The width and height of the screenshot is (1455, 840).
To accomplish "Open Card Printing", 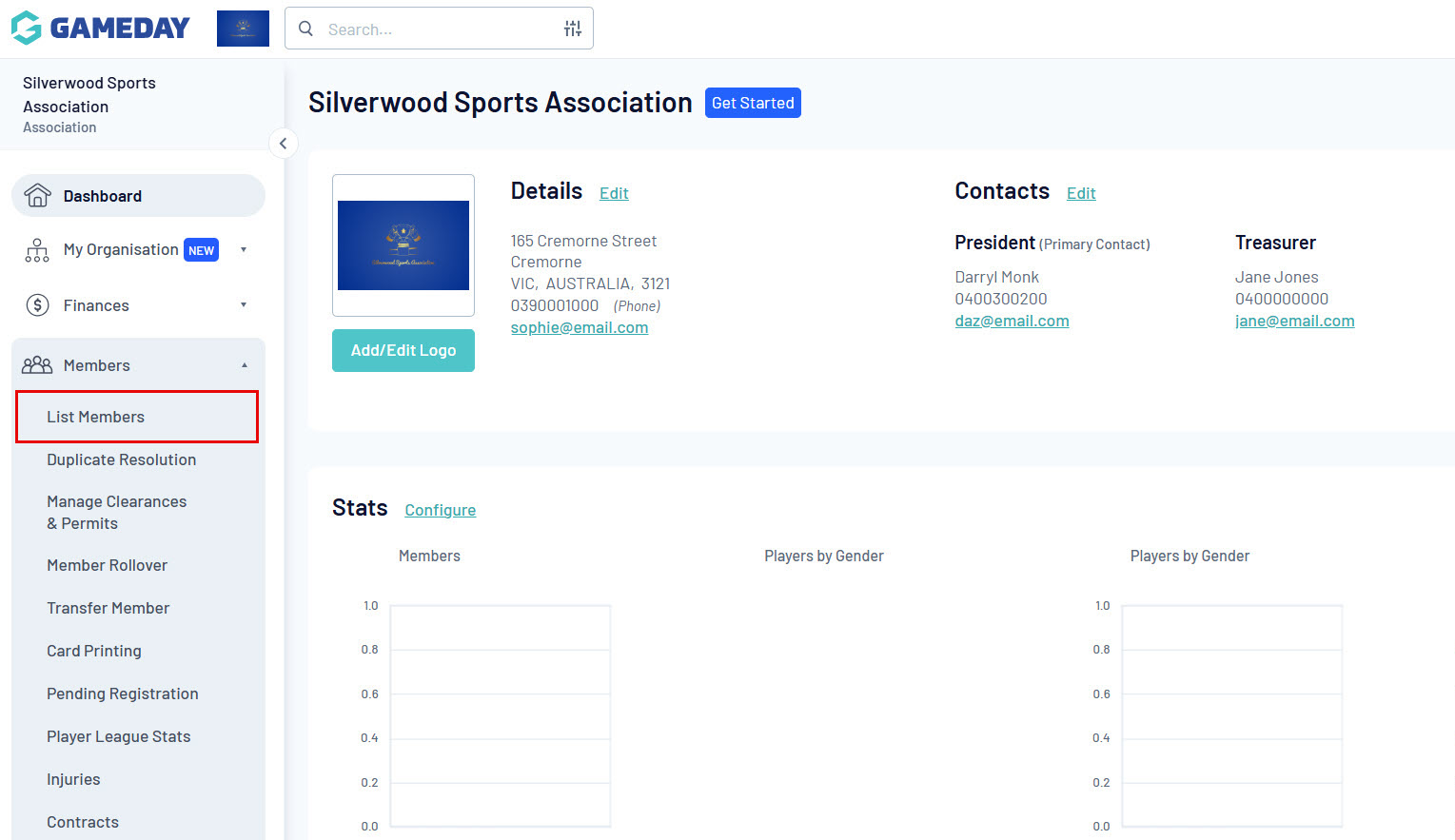I will click(x=93, y=651).
